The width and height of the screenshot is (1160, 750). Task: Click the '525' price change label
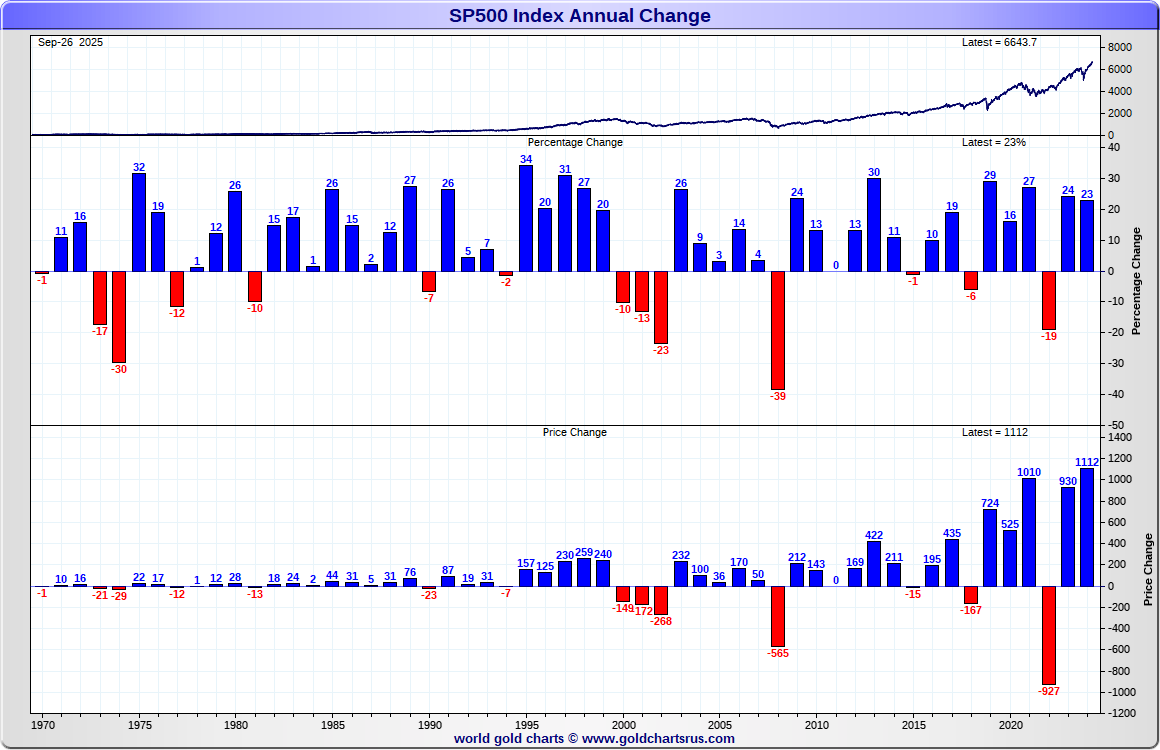click(x=1010, y=524)
